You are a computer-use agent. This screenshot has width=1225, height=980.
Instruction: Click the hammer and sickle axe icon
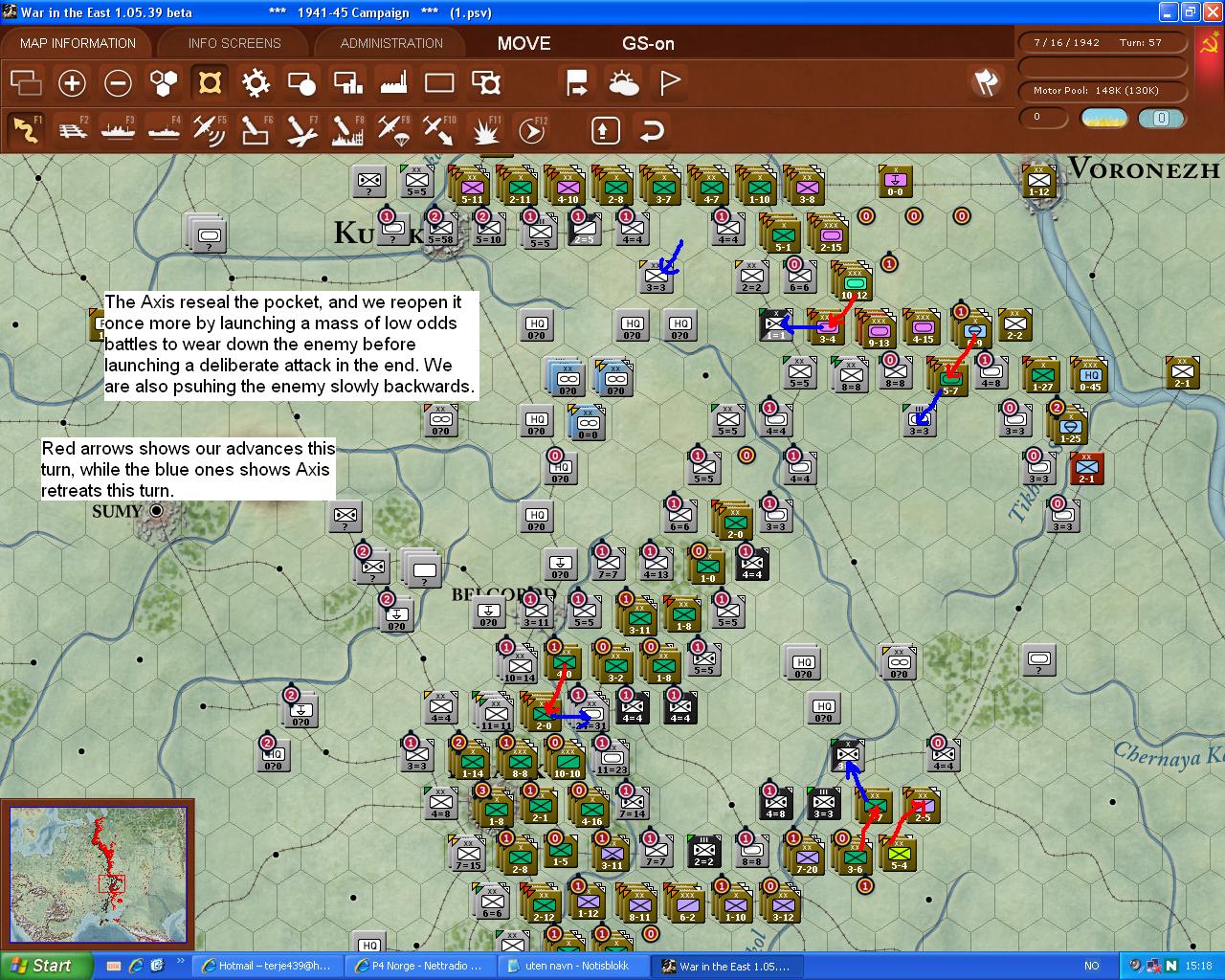point(985,82)
